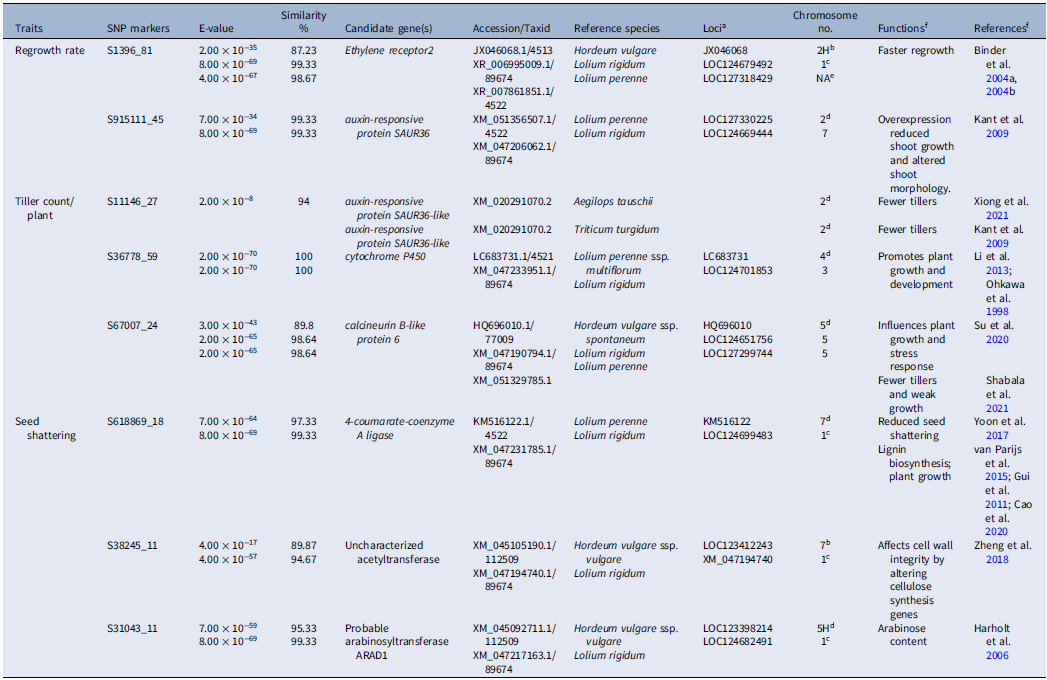Select SNP marker S618869_18
Screen dimensions: 1047x680
(x=135, y=421)
